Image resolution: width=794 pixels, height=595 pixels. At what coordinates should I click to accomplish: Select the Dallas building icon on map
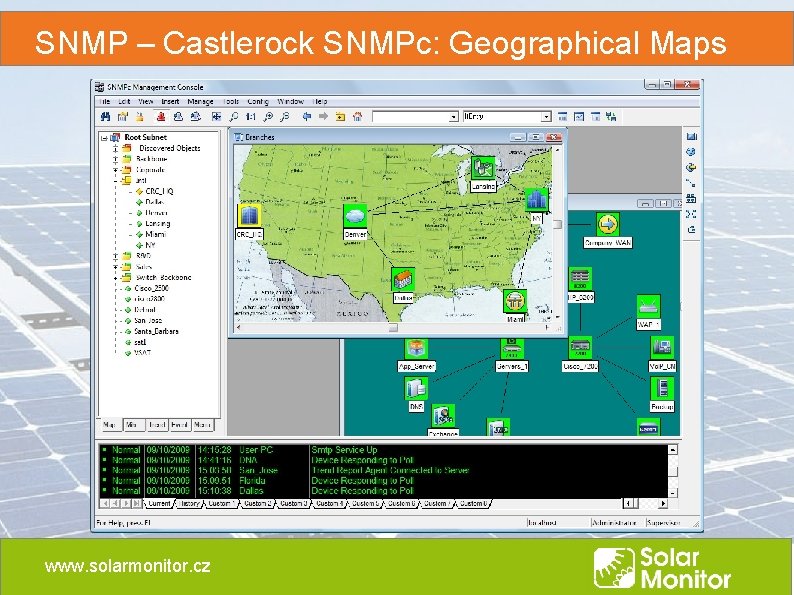pyautogui.click(x=404, y=280)
